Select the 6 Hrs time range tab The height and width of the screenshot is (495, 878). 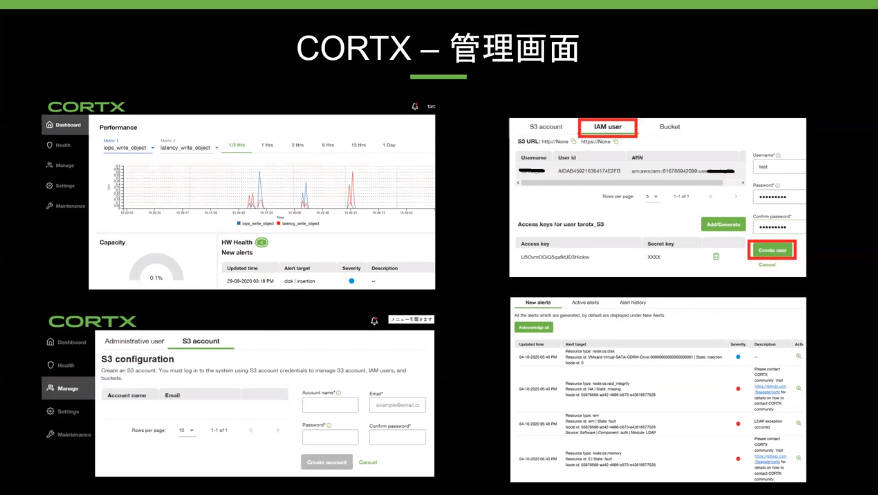(328, 145)
